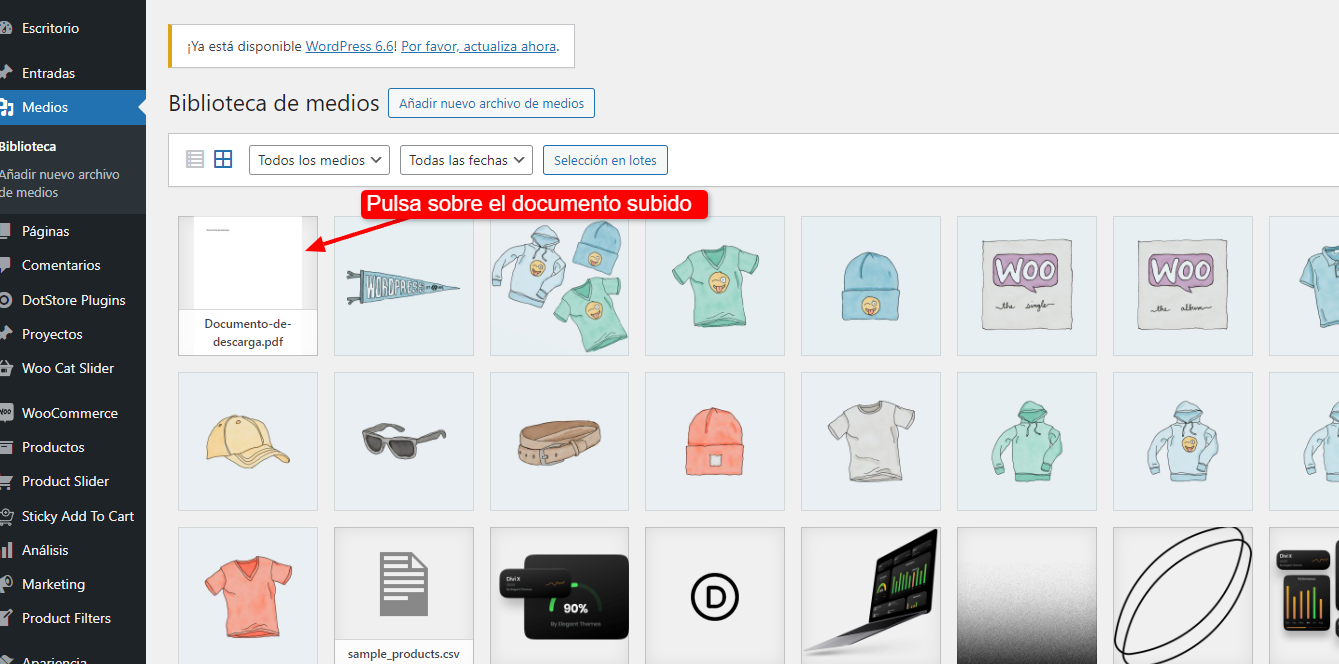Click the WooCommerce logo icon
This screenshot has height=664, width=1339.
point(5,413)
